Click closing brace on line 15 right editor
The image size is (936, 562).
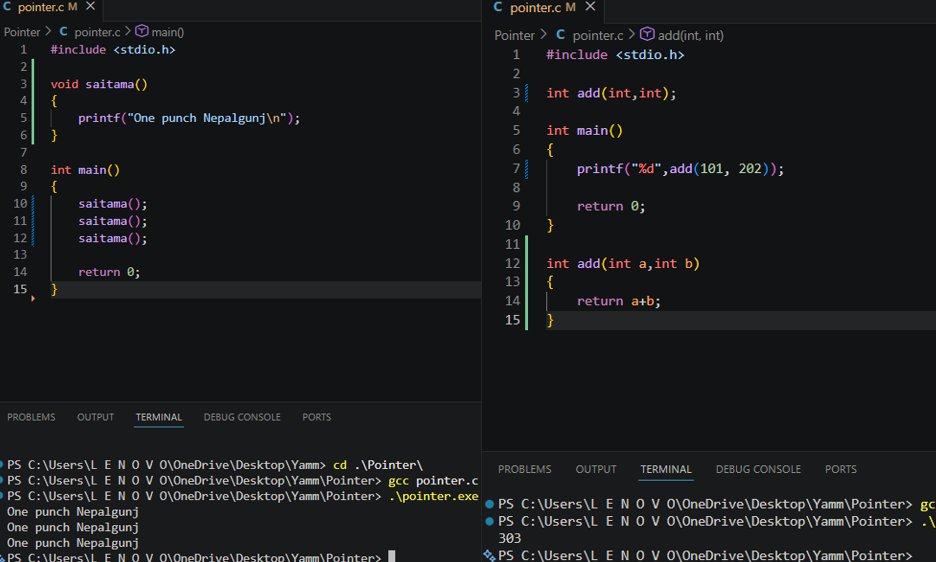550,320
